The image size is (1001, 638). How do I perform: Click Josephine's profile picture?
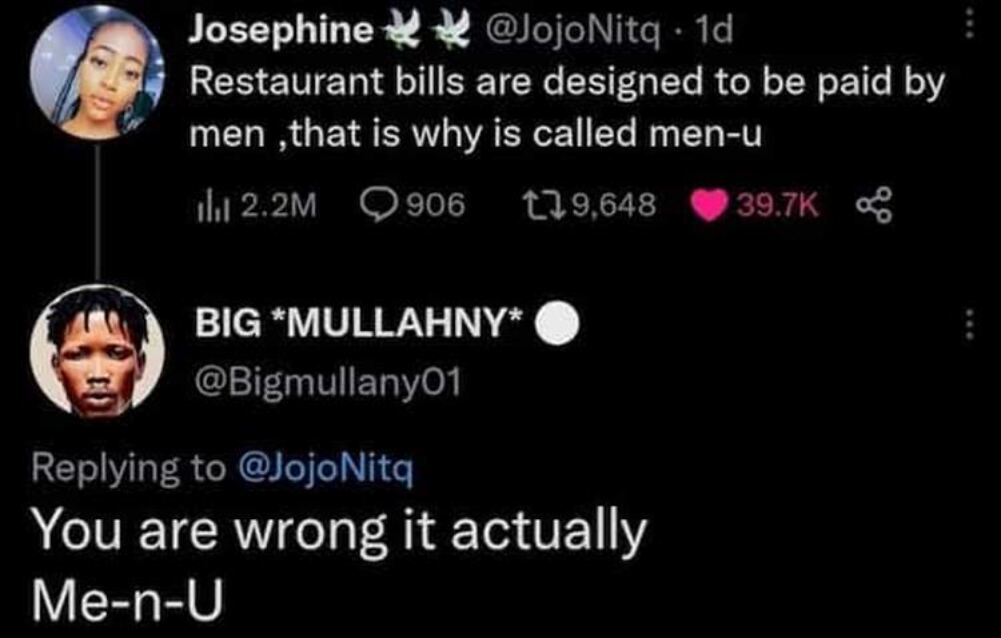95,77
